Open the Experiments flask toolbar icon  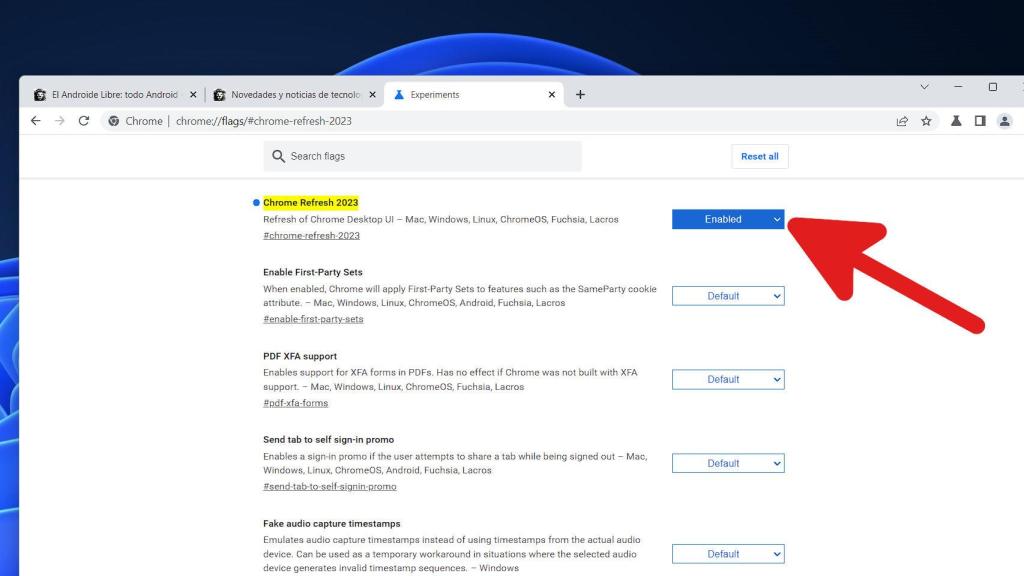(956, 121)
